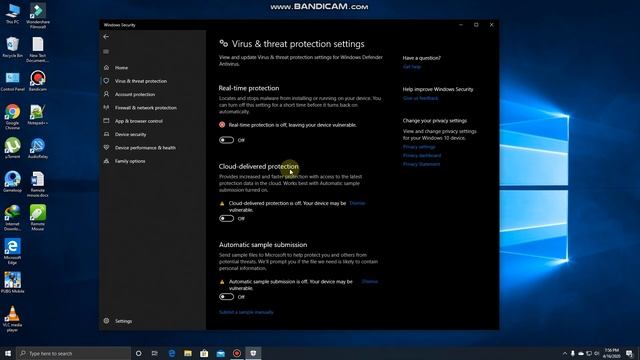Open AudioRelay desktop icon

38,148
